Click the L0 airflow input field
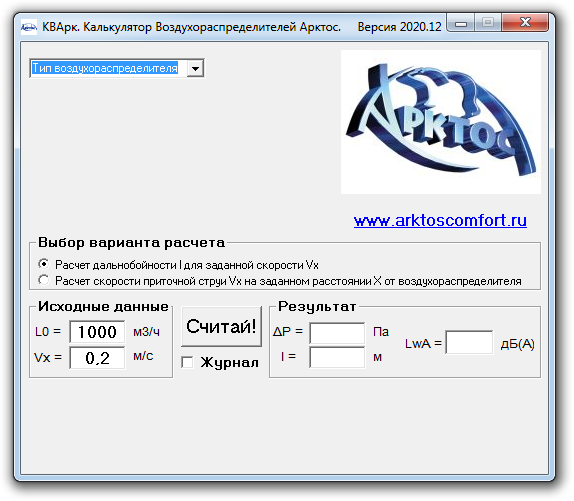The width and height of the screenshot is (574, 501). 97,332
